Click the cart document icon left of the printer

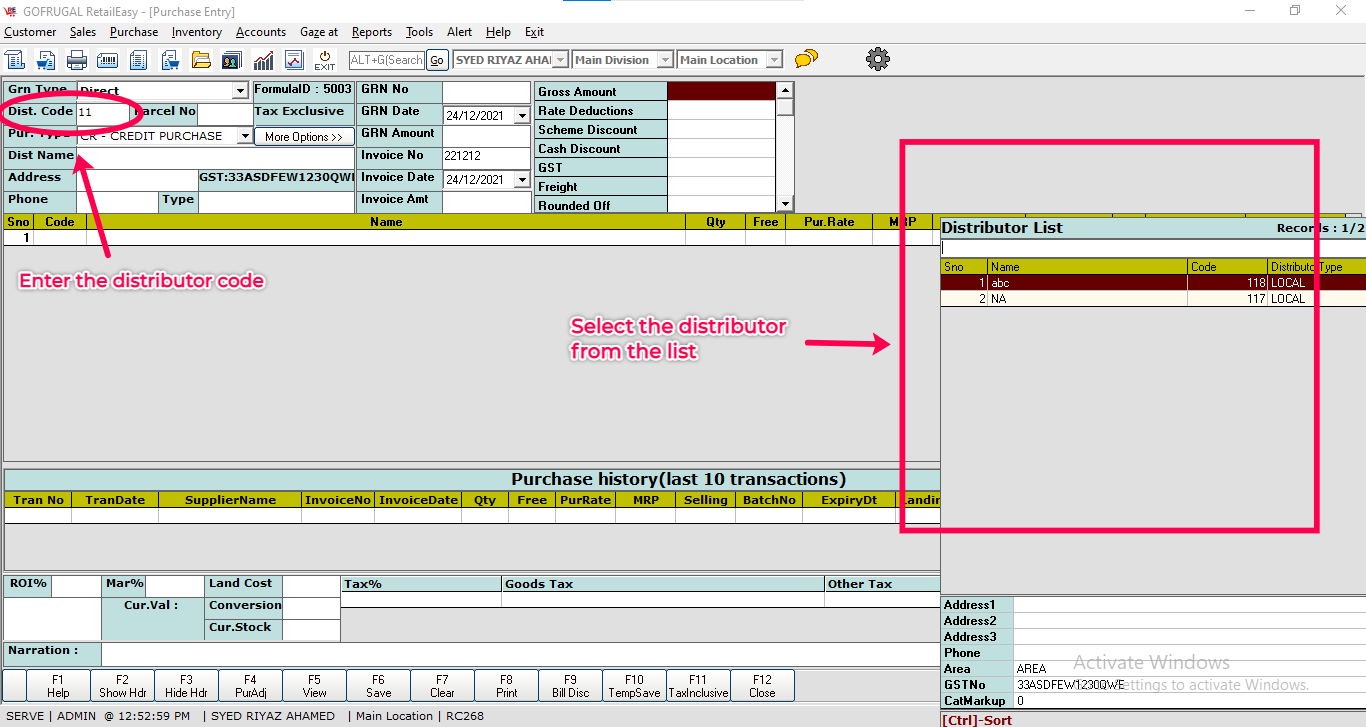tap(46, 60)
